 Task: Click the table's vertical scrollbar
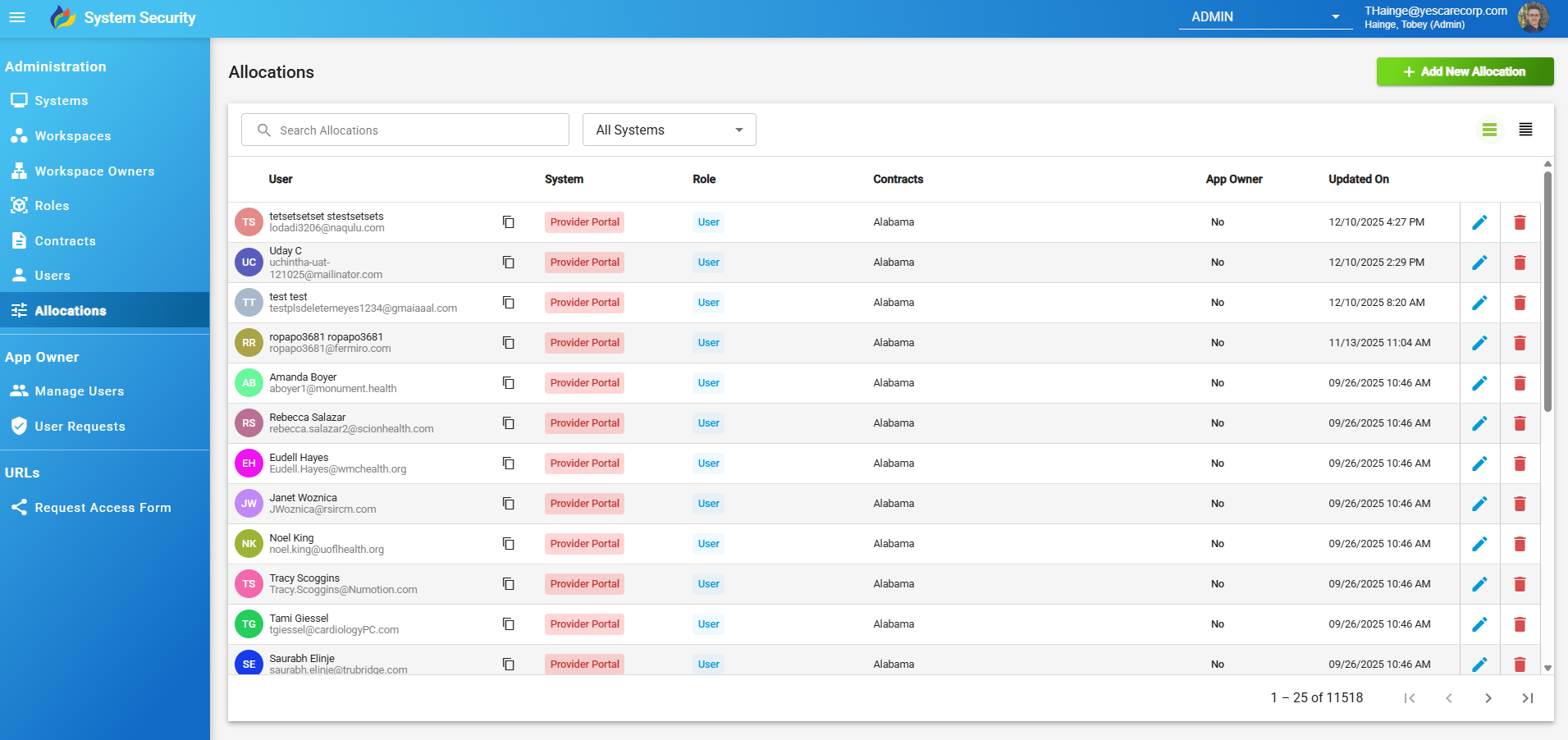point(1547,291)
